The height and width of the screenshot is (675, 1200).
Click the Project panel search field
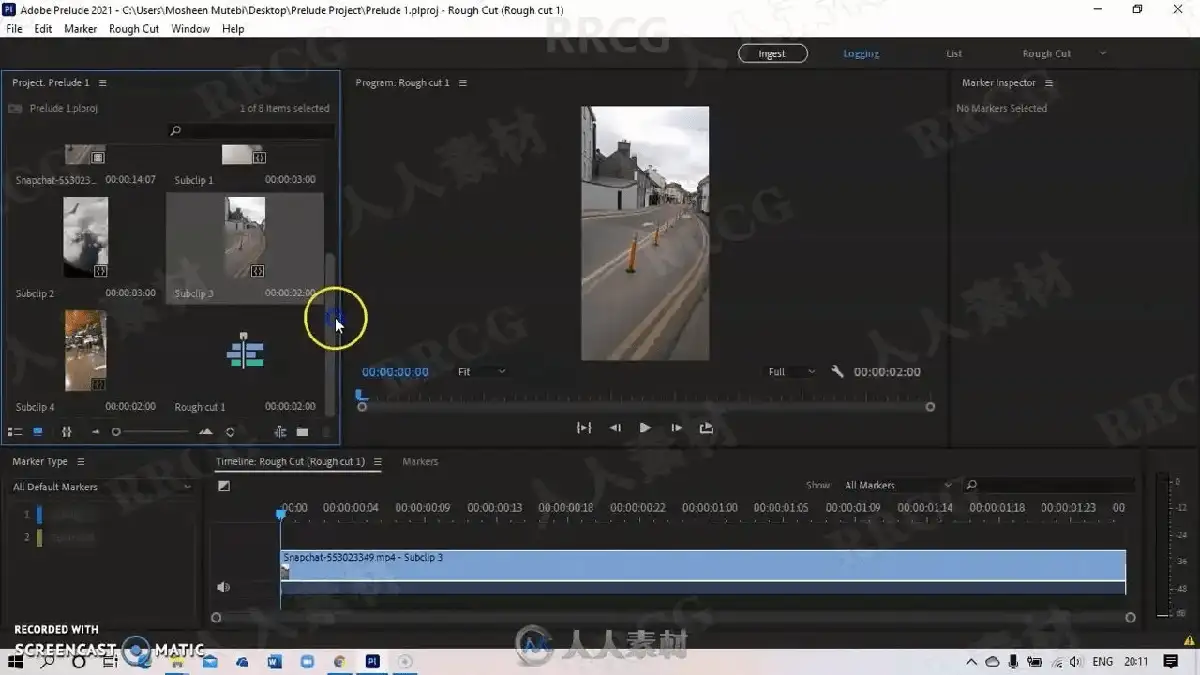[x=250, y=131]
